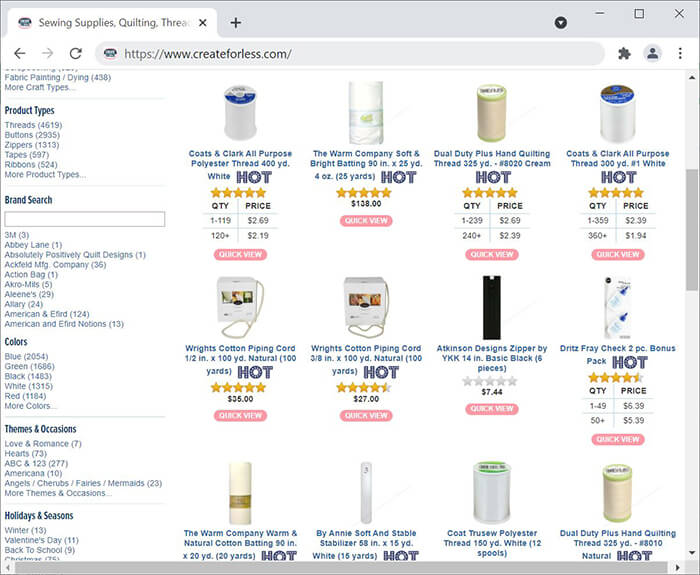Expand More Colors list

[31, 406]
